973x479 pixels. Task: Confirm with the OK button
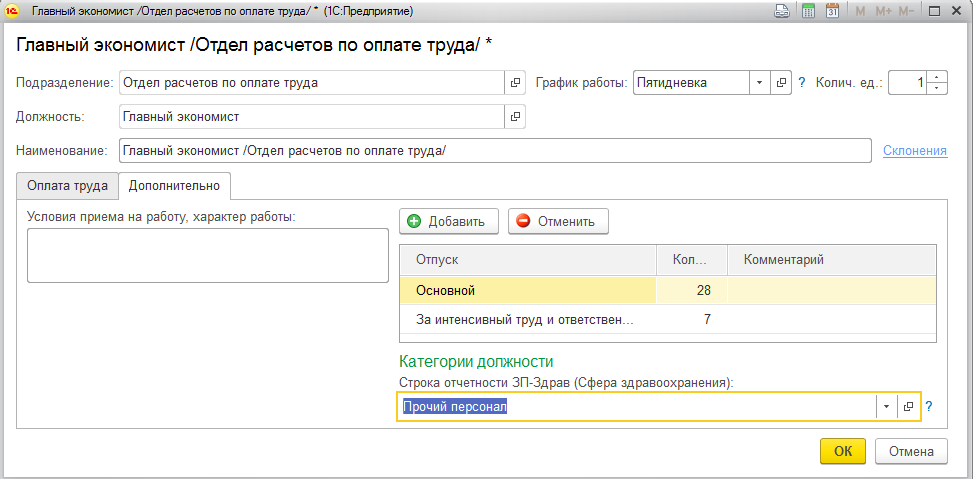click(x=843, y=452)
